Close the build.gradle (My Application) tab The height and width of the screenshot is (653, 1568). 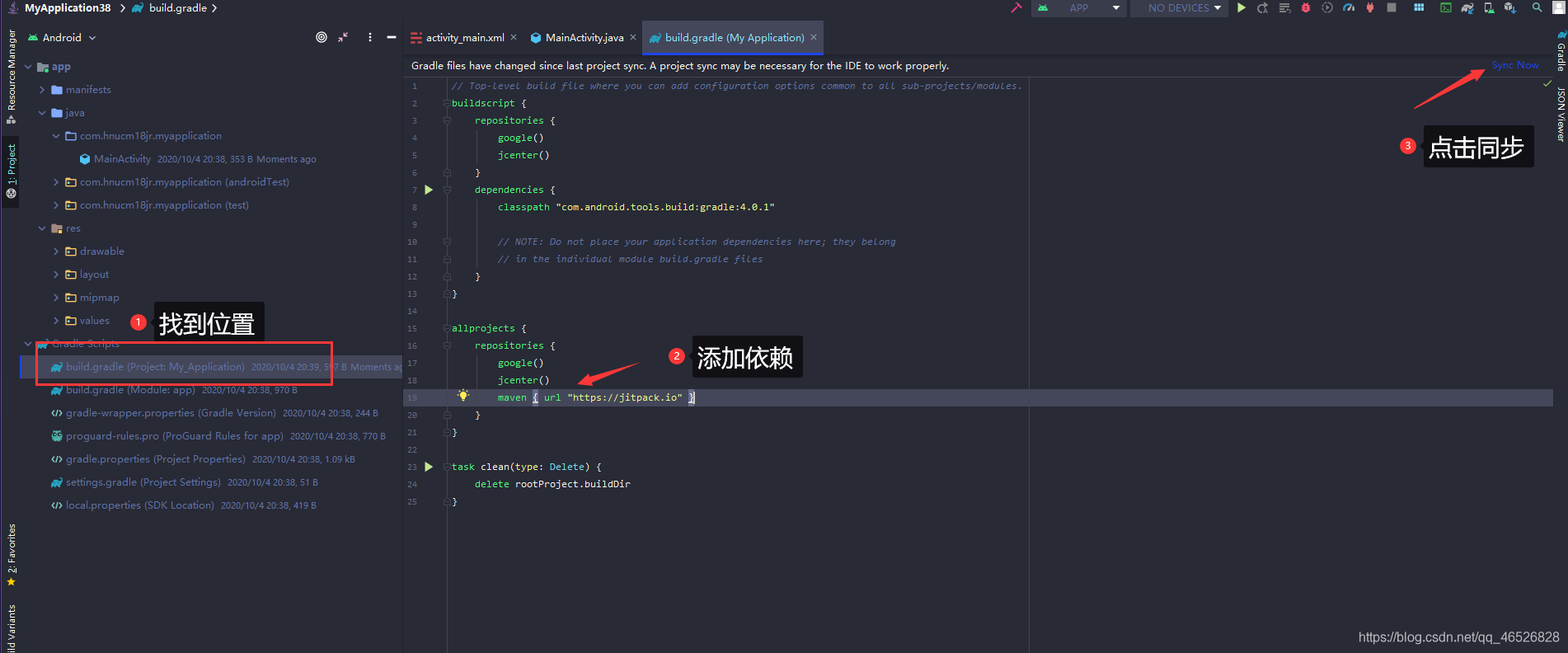tap(814, 37)
